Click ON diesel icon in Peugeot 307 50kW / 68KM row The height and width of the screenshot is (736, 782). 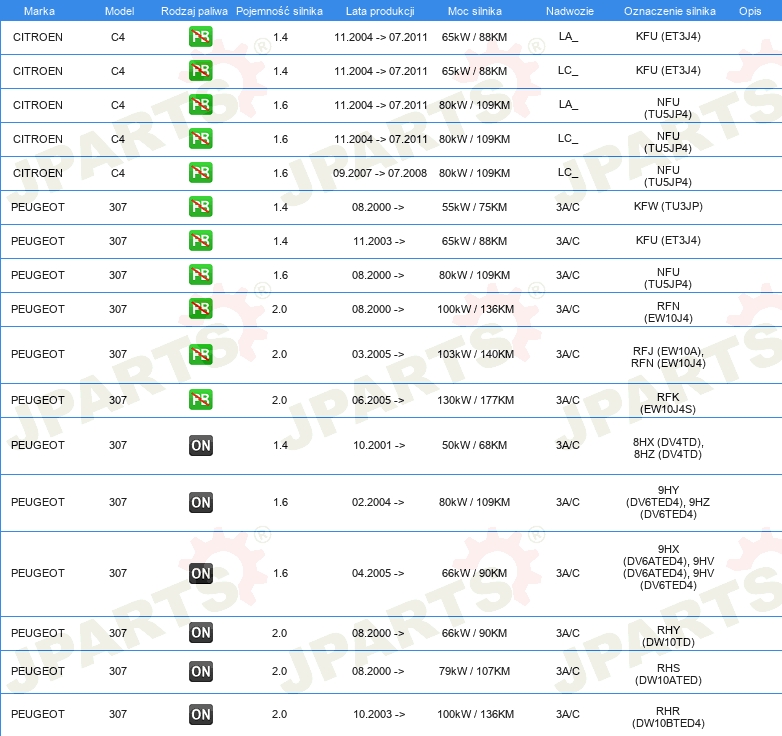coord(200,445)
